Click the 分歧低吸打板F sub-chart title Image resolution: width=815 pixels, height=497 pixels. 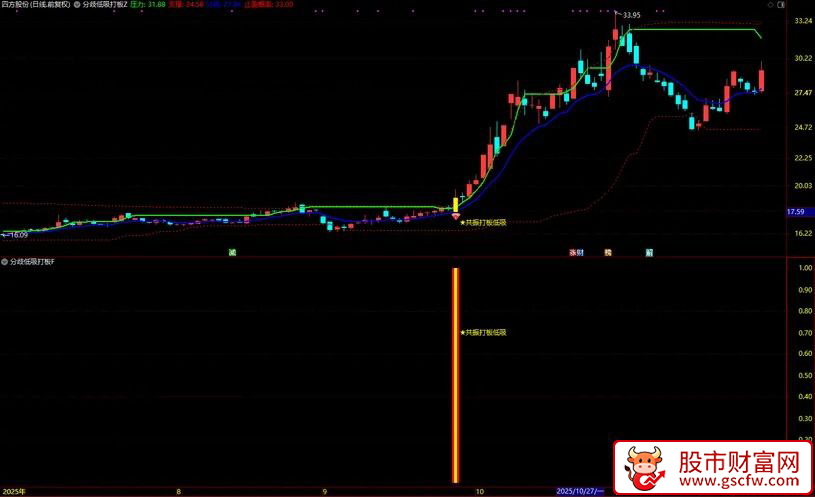[32, 262]
